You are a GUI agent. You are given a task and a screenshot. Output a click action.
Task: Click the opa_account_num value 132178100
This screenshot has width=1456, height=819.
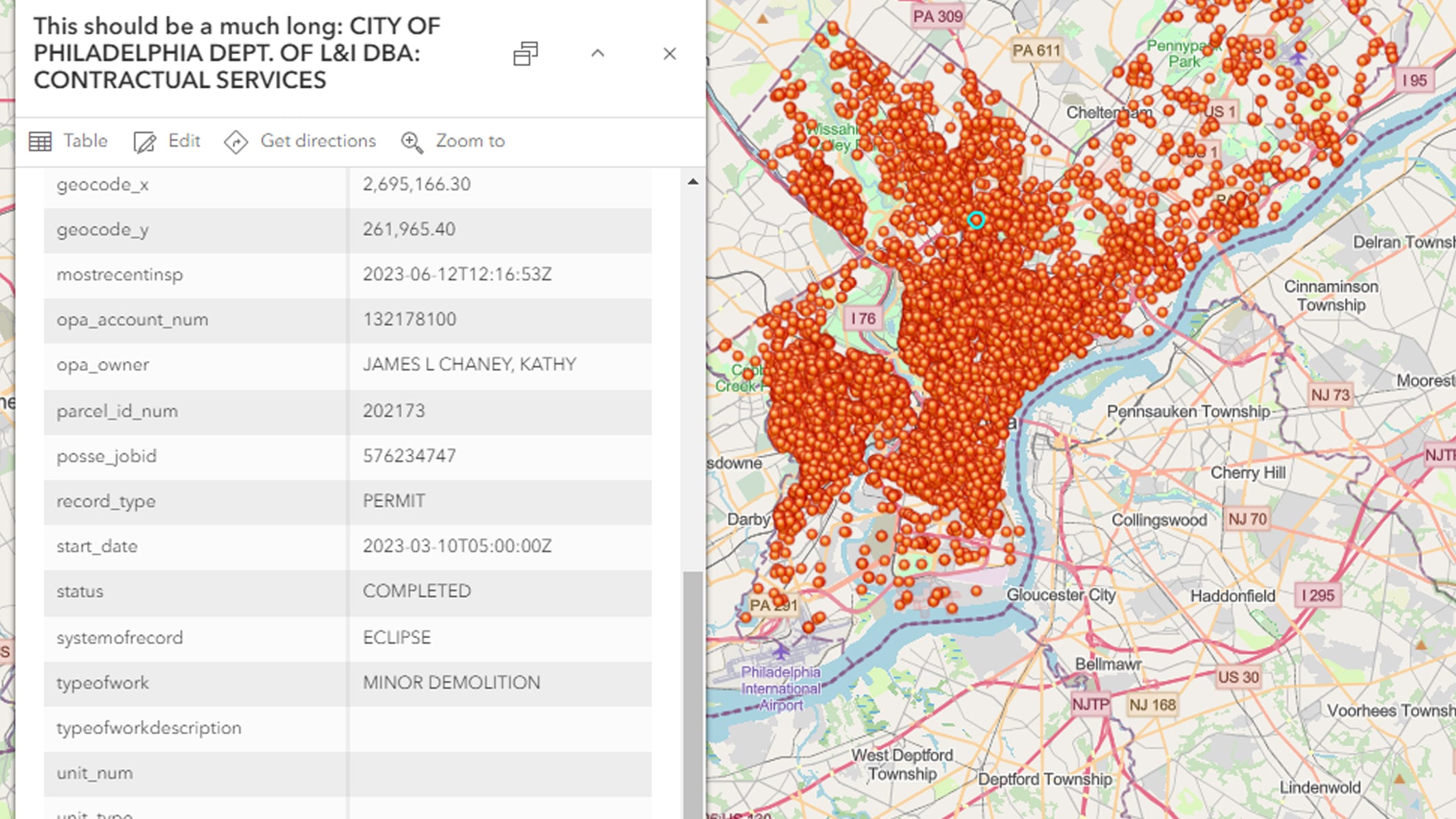click(x=409, y=319)
